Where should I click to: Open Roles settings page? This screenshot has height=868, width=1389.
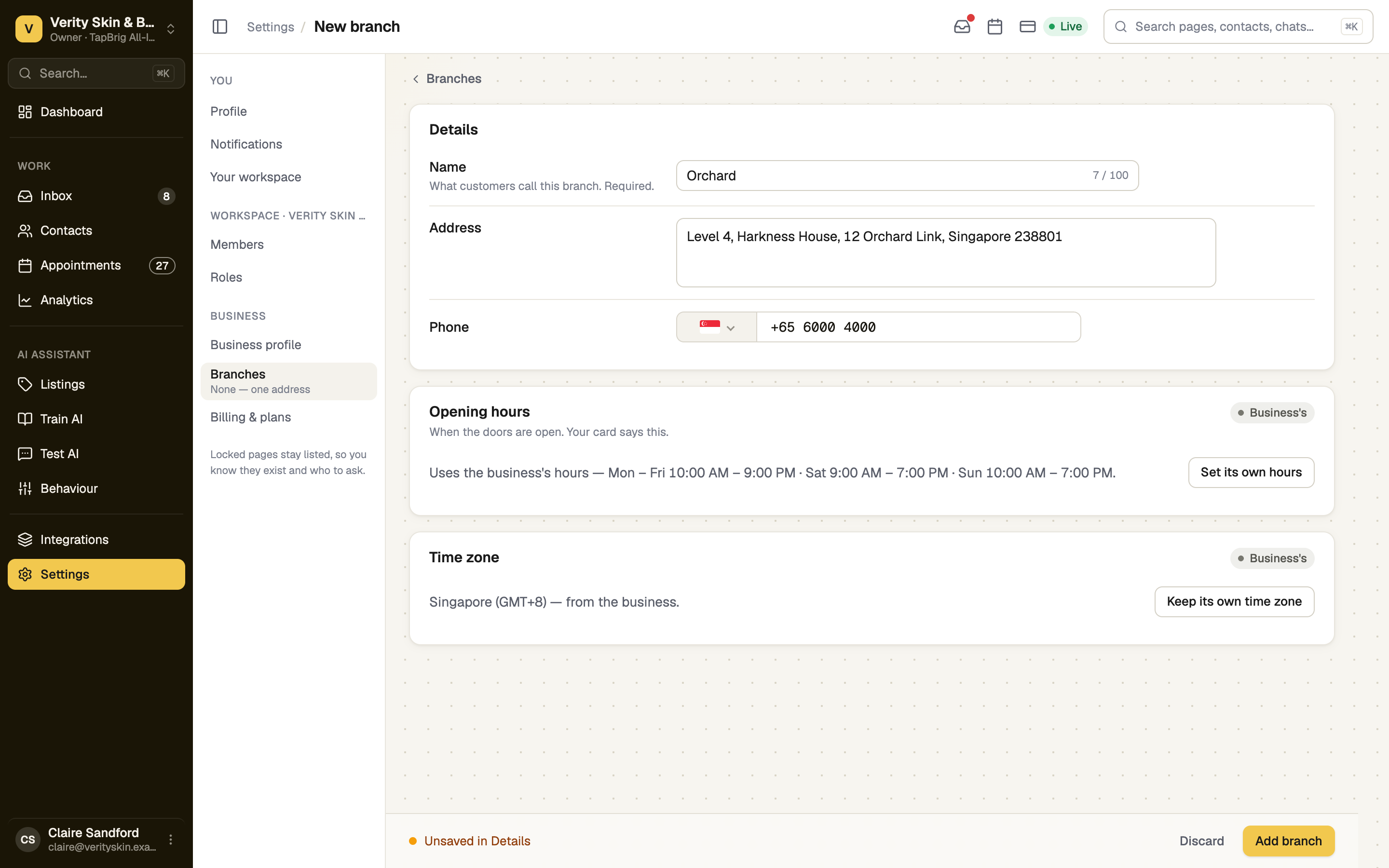tap(288, 277)
